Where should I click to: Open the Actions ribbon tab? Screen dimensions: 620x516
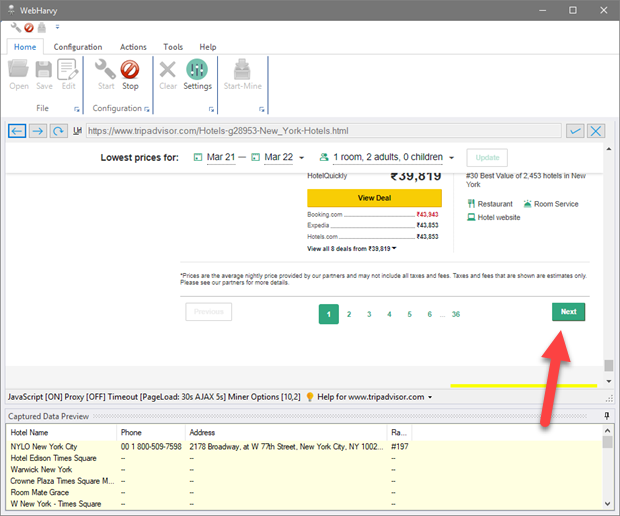133,47
